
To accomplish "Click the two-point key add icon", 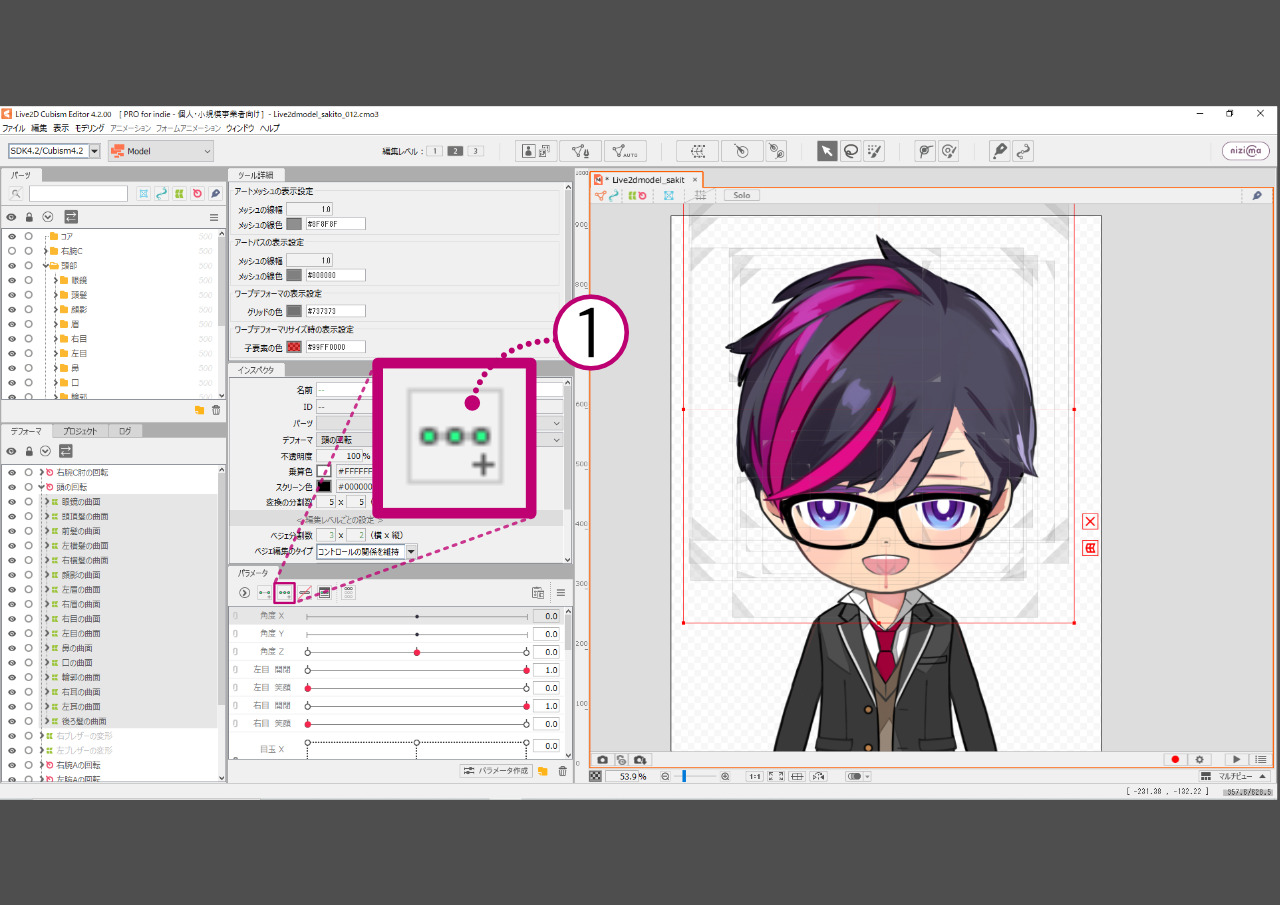I will pyautogui.click(x=265, y=593).
